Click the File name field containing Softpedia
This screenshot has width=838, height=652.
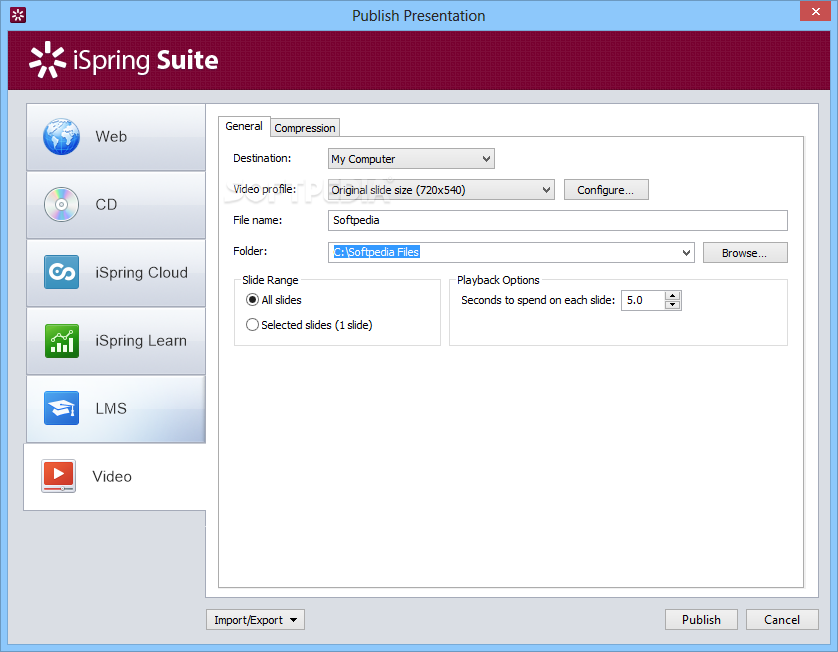pyautogui.click(x=557, y=220)
